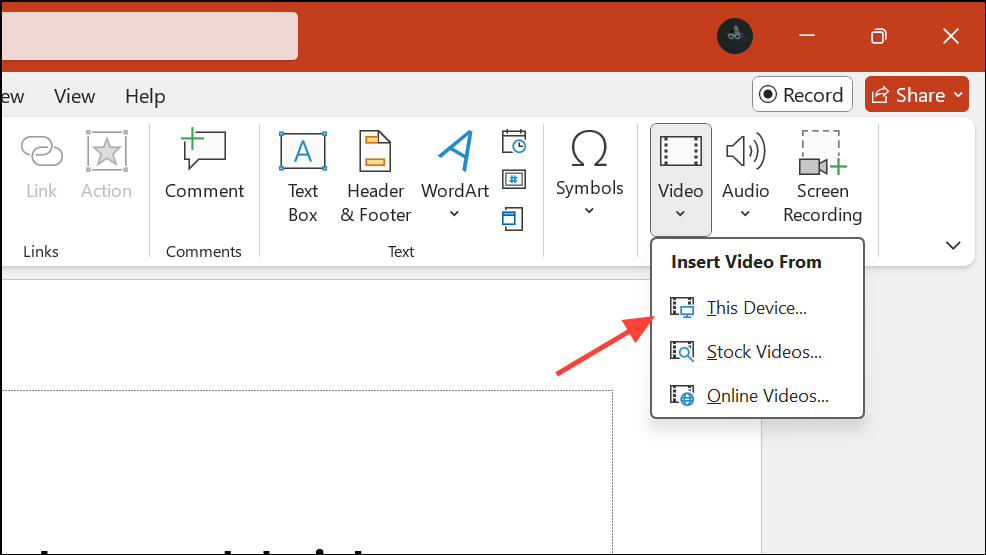Choose This Device... video option
Image resolution: width=986 pixels, height=555 pixels.
(x=756, y=308)
